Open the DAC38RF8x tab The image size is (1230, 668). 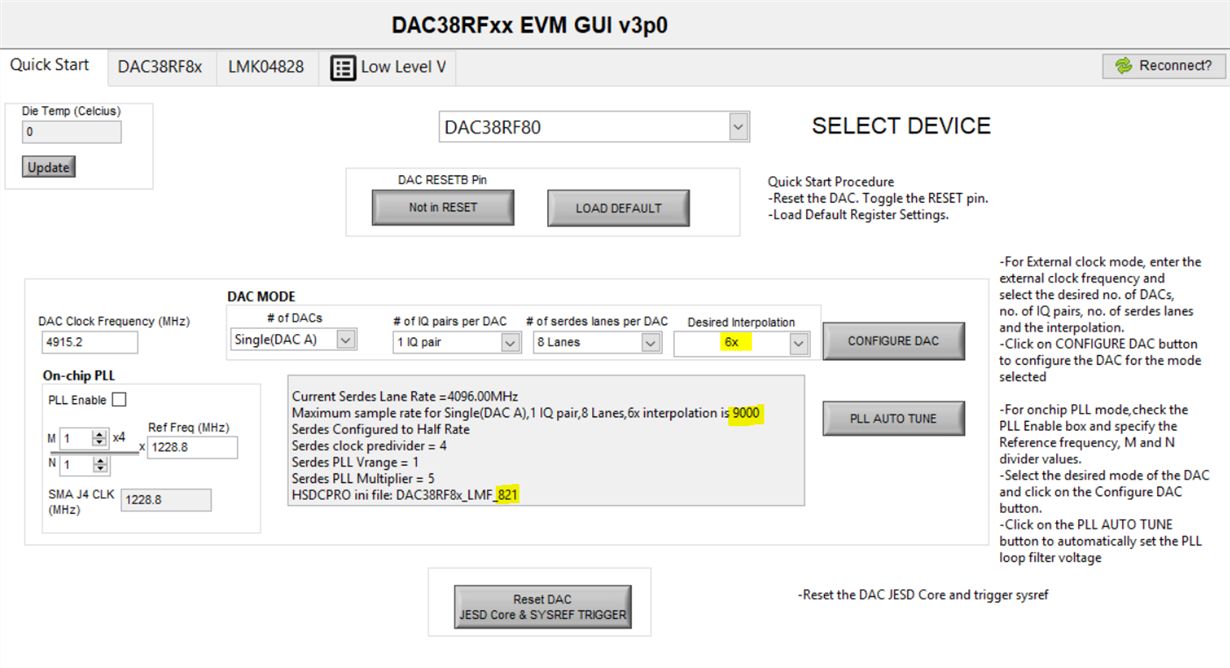click(x=160, y=67)
